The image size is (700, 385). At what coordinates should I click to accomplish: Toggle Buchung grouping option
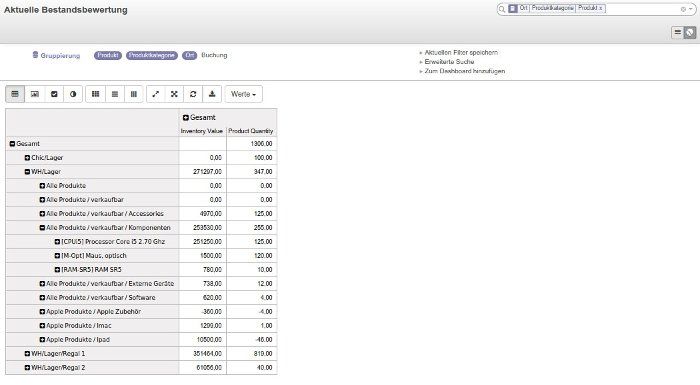click(214, 55)
